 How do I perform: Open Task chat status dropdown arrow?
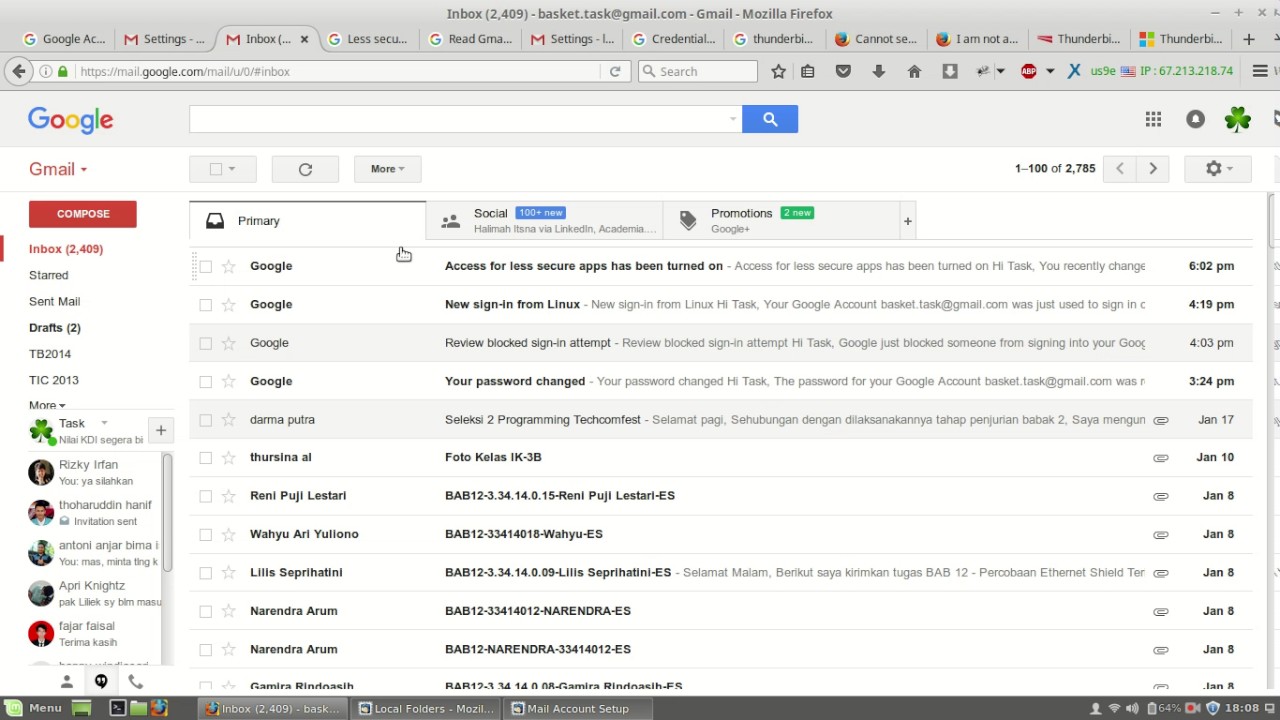tap(104, 423)
